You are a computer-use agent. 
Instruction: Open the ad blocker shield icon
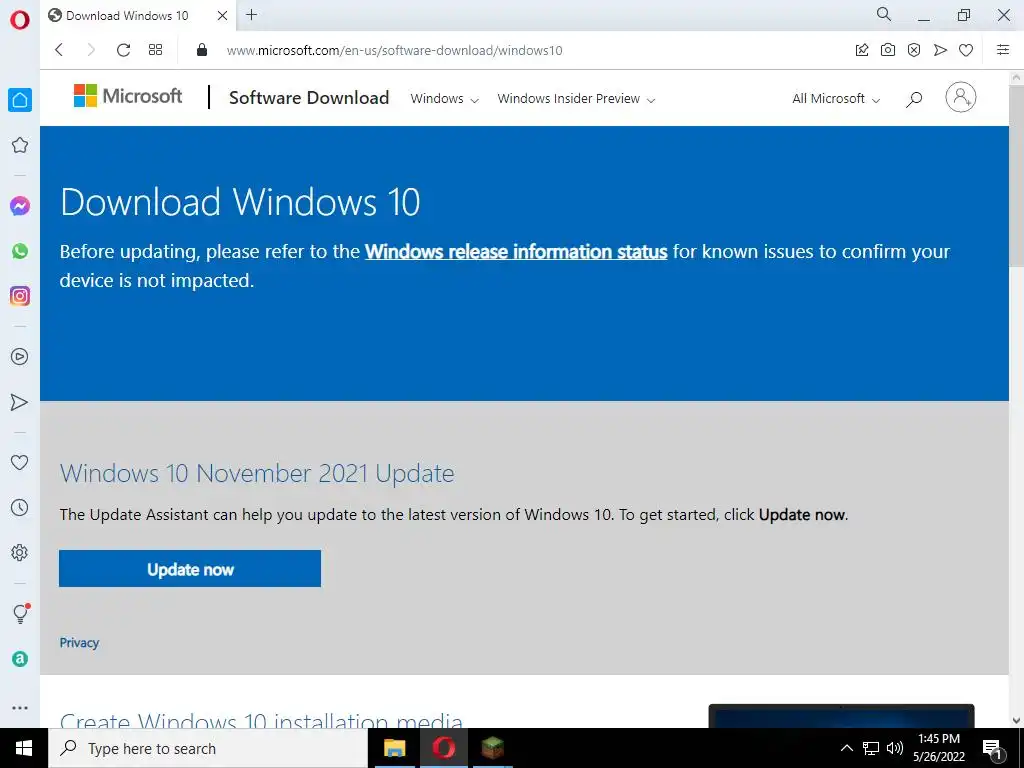[x=914, y=50]
